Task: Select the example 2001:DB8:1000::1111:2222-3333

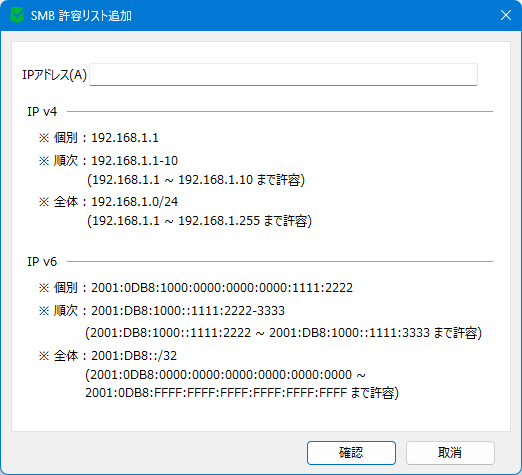Action: pyautogui.click(x=188, y=311)
